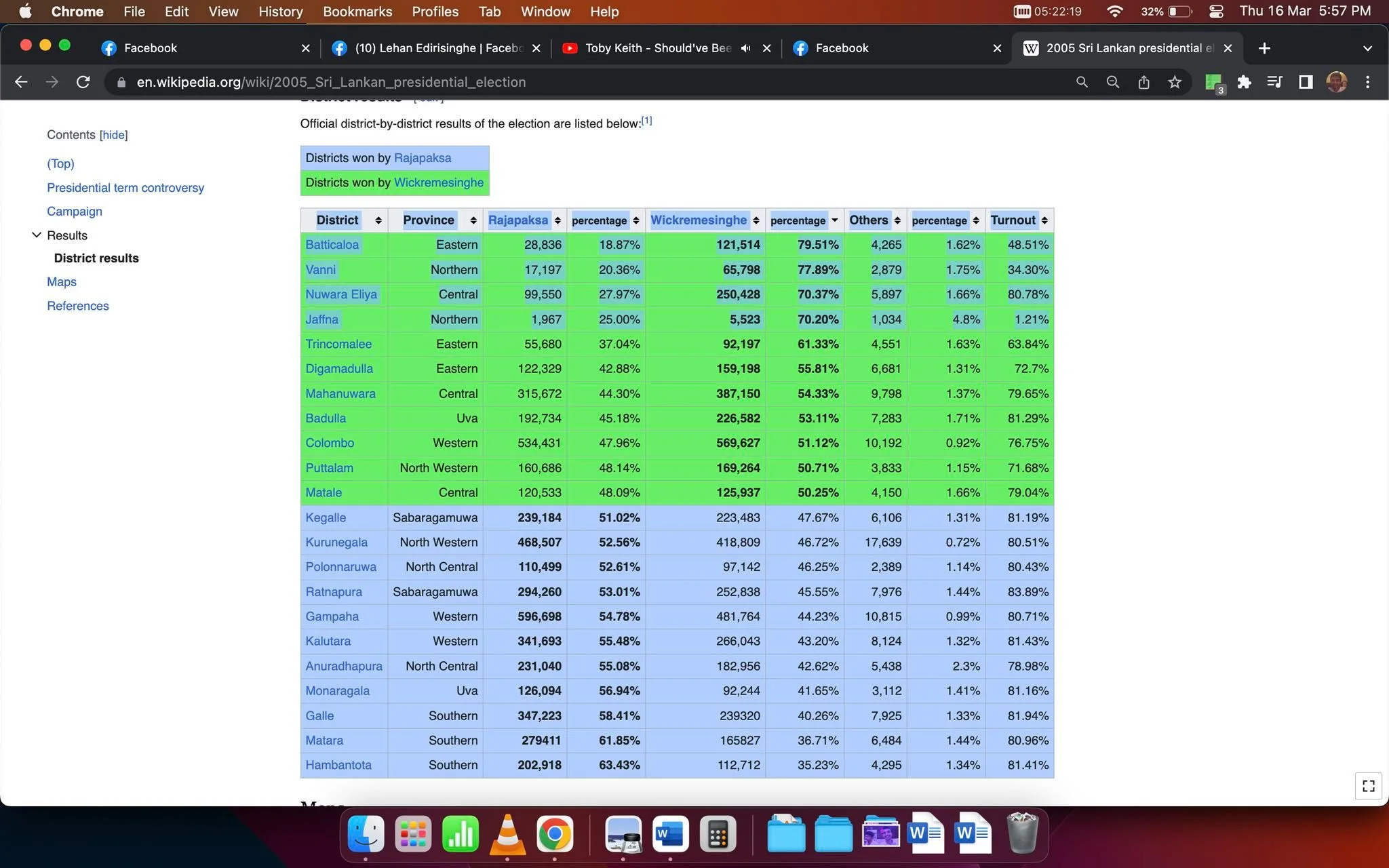Hide the Contents sidebar
Screen dimensions: 1389x868
(113, 135)
